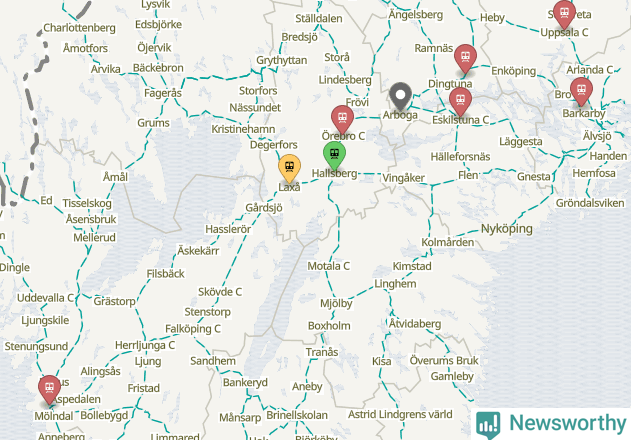631x440 pixels.
Task: Select the Uddevalla C station label
Action: point(45,298)
